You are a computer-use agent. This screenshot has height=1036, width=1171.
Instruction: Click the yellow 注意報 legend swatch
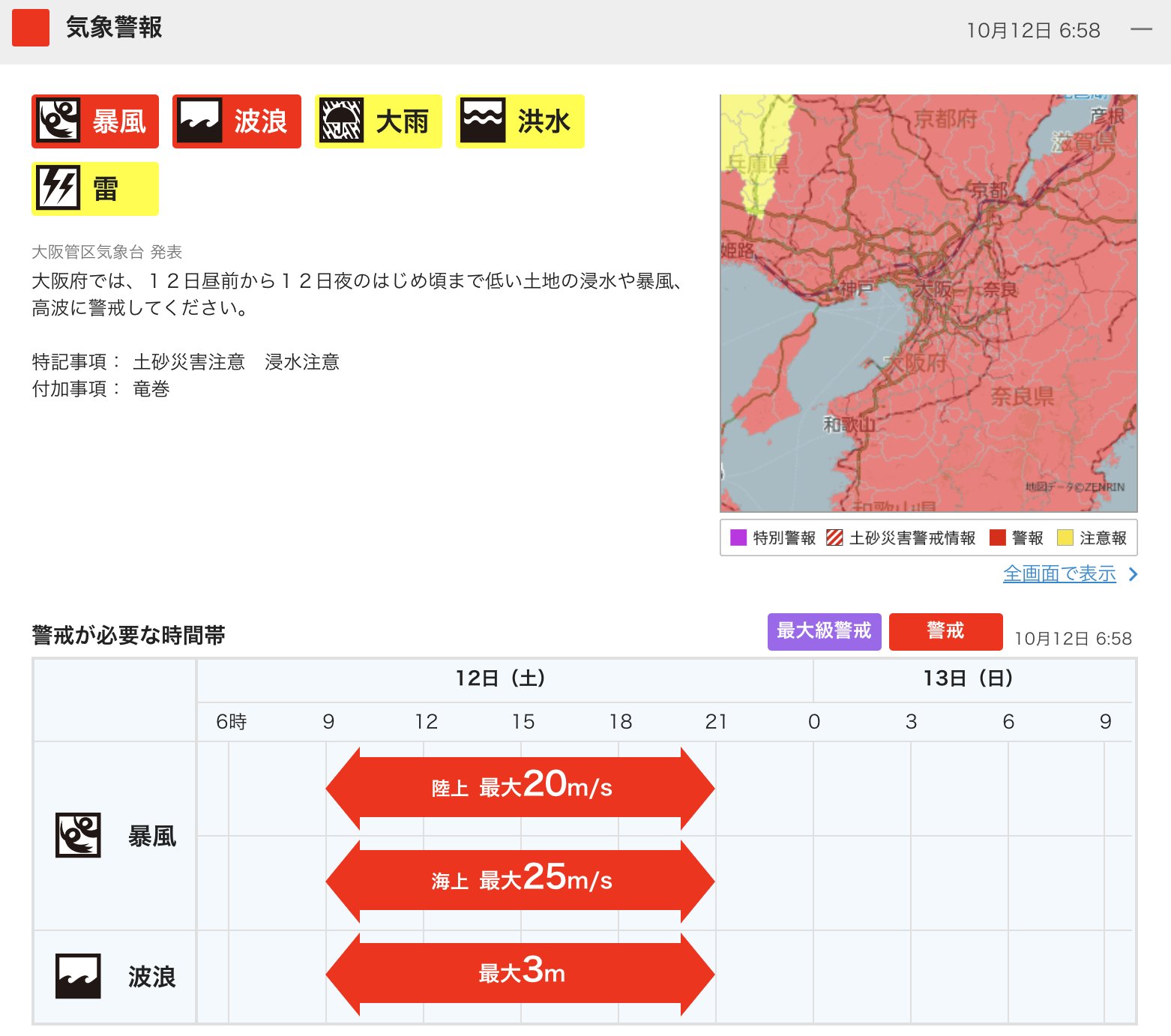pyautogui.click(x=1065, y=537)
